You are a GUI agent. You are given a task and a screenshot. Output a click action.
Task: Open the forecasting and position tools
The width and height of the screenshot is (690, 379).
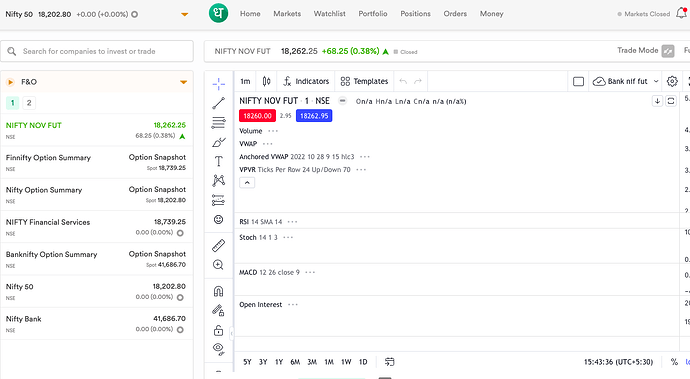(x=218, y=200)
